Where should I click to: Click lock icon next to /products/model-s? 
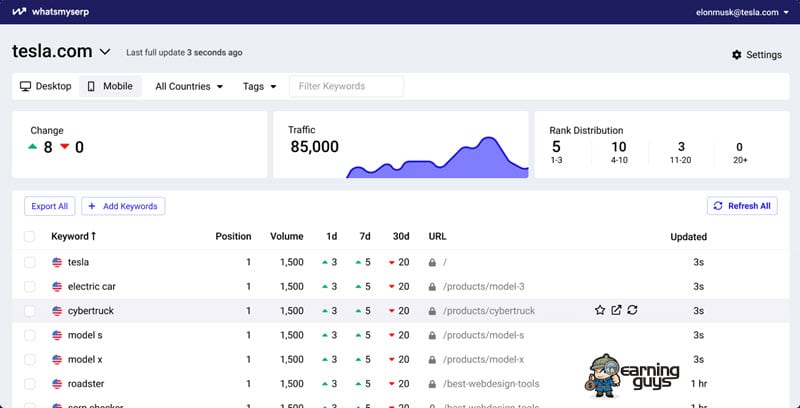pyautogui.click(x=432, y=335)
